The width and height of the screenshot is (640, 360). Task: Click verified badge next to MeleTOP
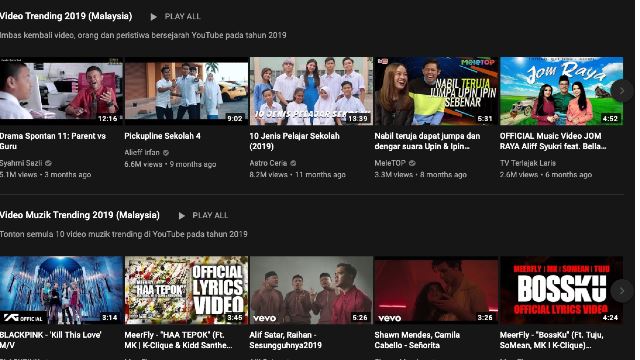412,163
